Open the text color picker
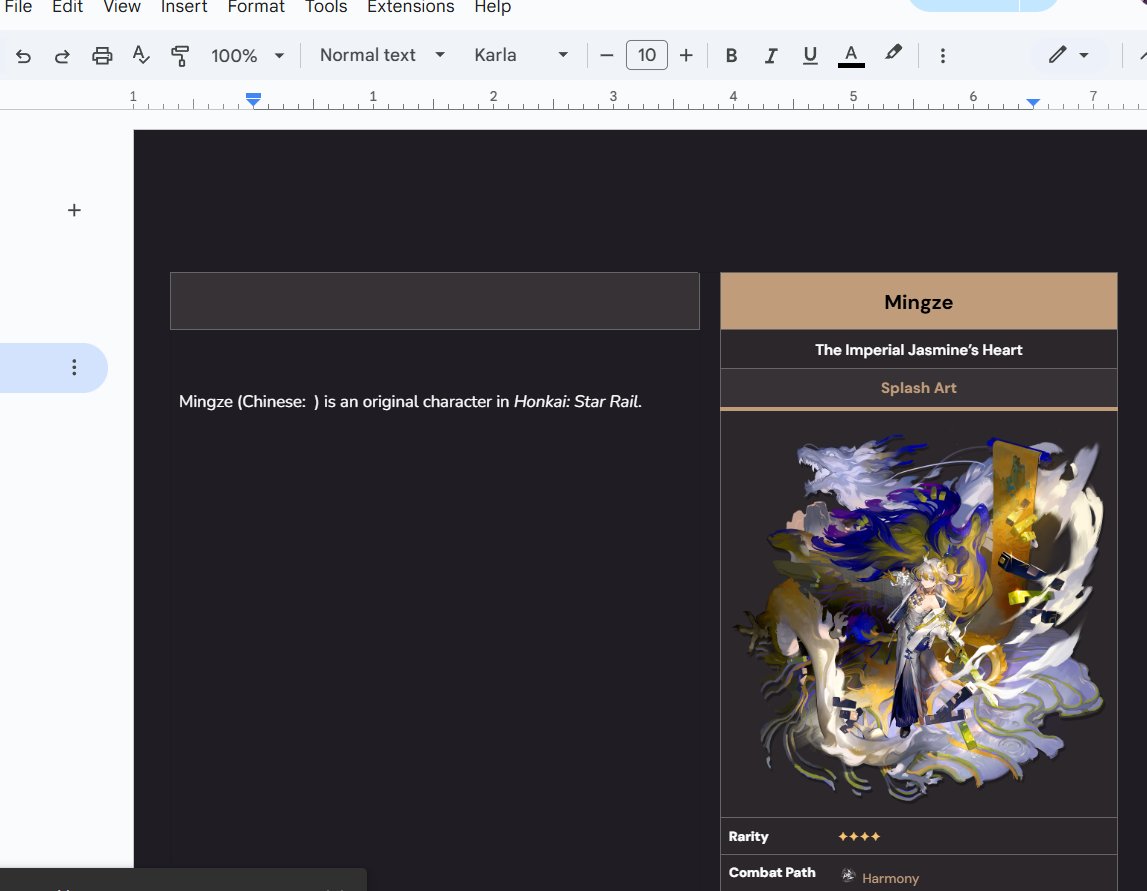This screenshot has width=1147, height=891. pyautogui.click(x=851, y=56)
